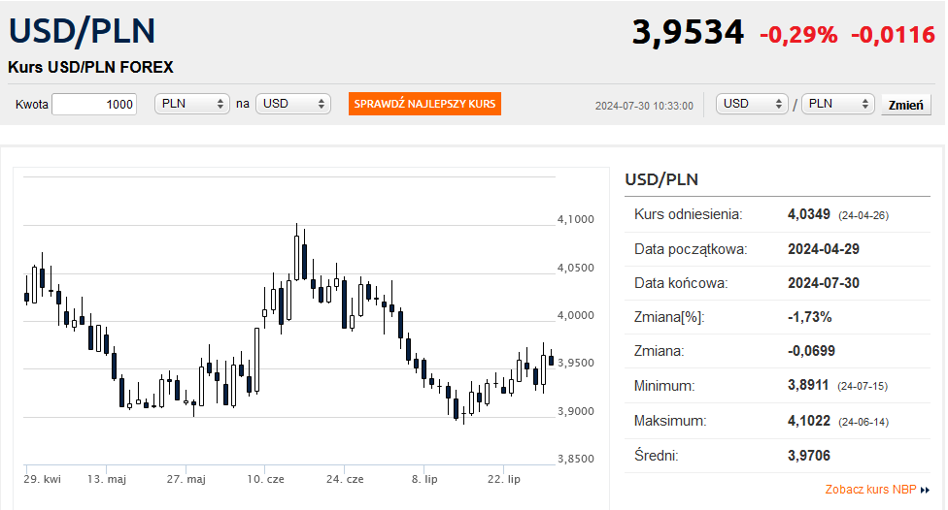Select the "22. lip" date label on chart axis
The image size is (948, 510).
502,480
